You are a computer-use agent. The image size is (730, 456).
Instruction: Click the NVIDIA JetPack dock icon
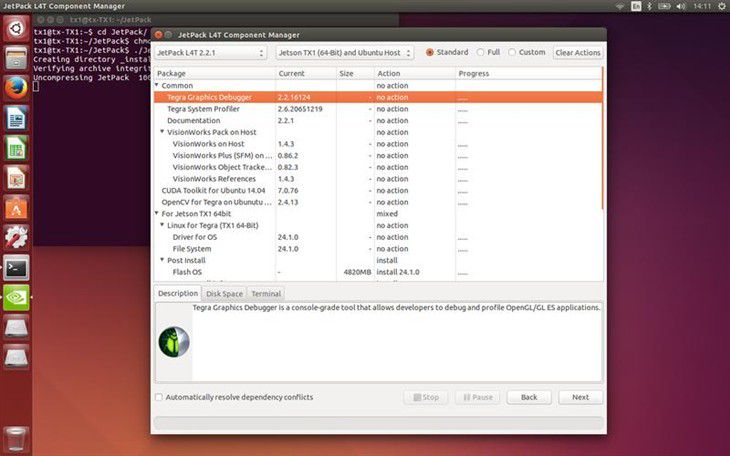coord(16,297)
